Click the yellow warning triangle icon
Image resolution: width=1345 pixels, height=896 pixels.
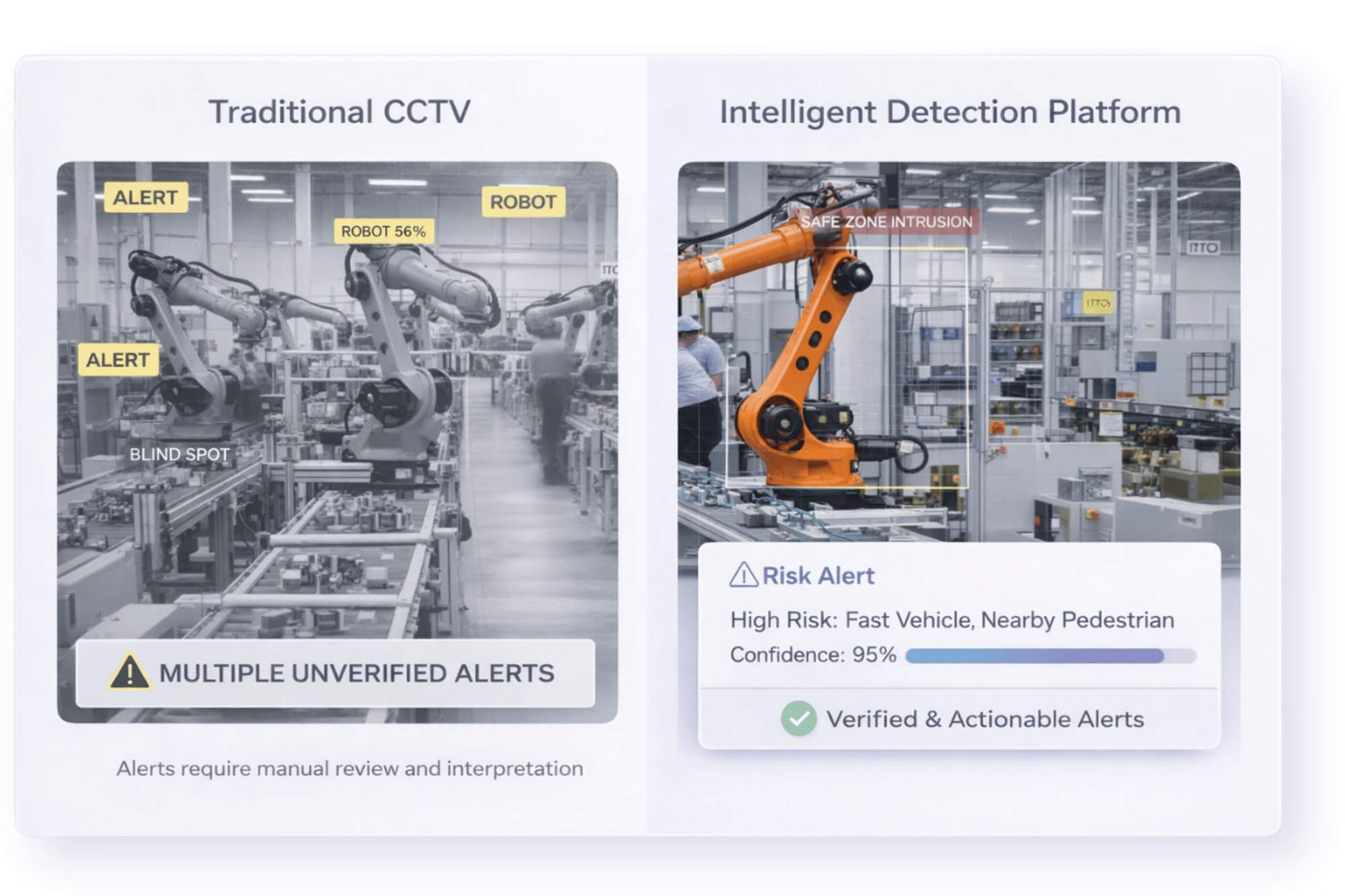point(129,672)
